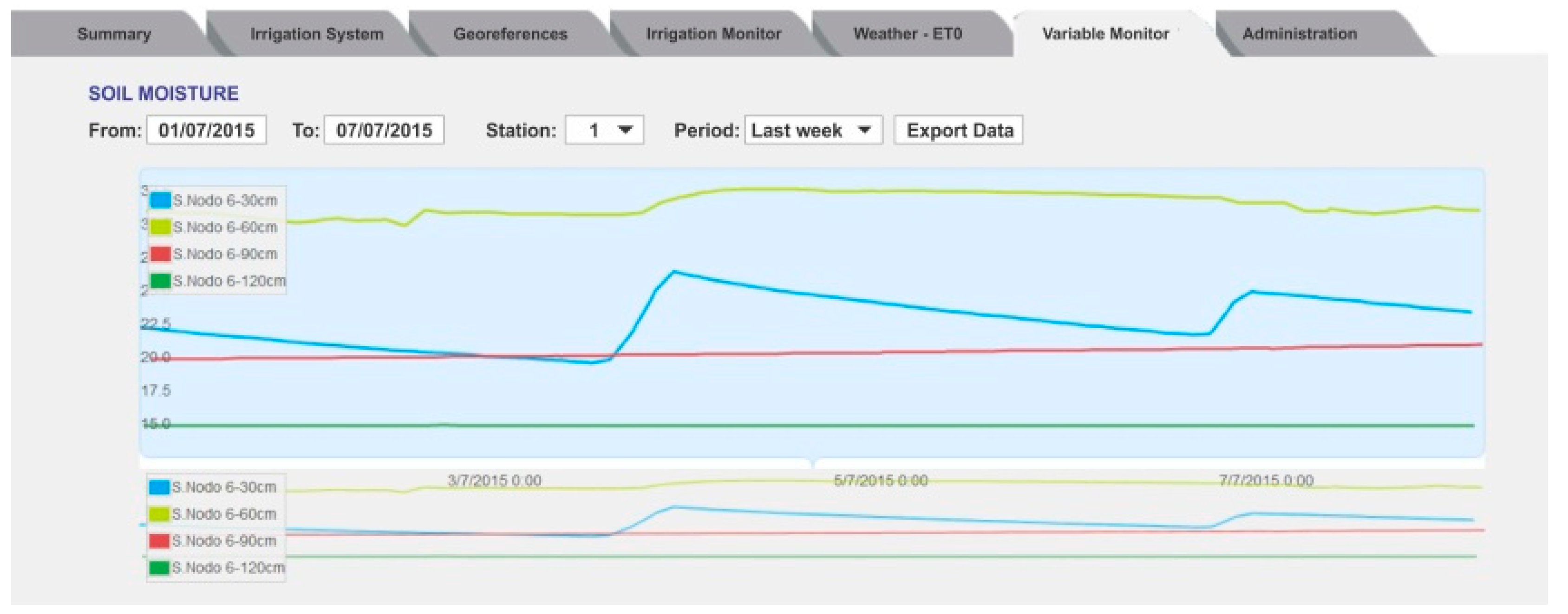This screenshot has height=614, width=1568.
Task: Select the Weather - ET0 tab
Action: [907, 34]
